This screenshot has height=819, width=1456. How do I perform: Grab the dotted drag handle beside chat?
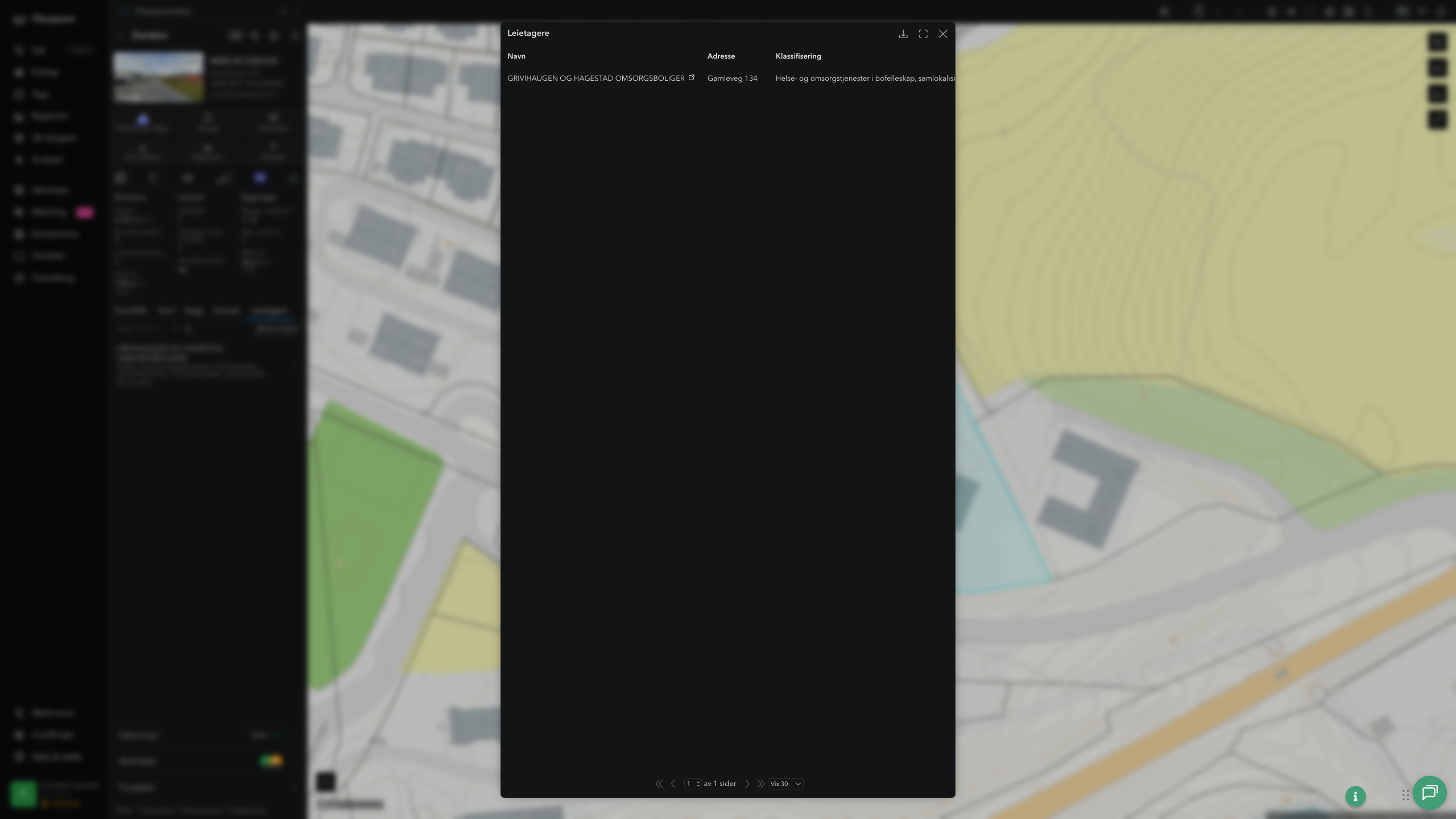pos(1405,795)
